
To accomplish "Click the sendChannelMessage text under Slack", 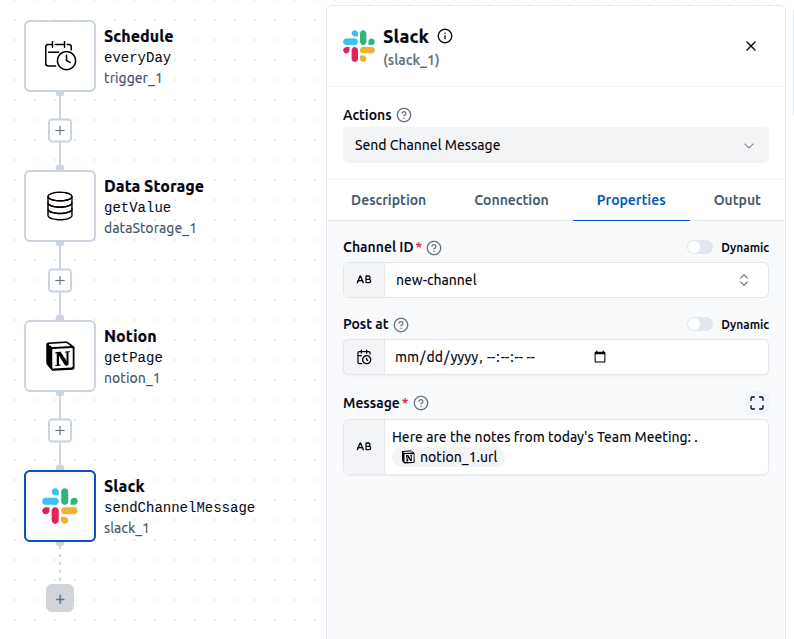I will [x=179, y=507].
